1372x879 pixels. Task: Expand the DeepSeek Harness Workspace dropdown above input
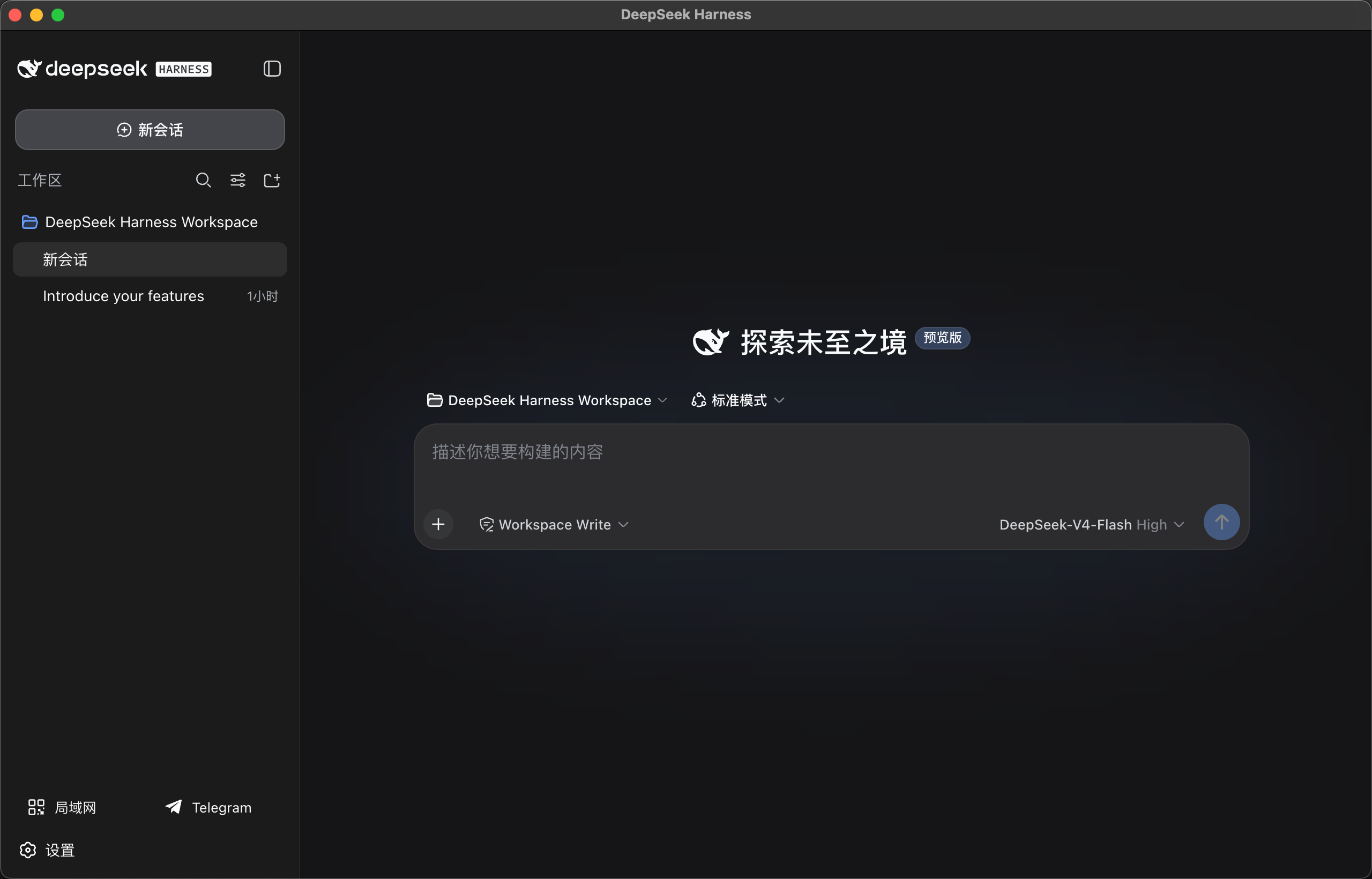(x=547, y=400)
